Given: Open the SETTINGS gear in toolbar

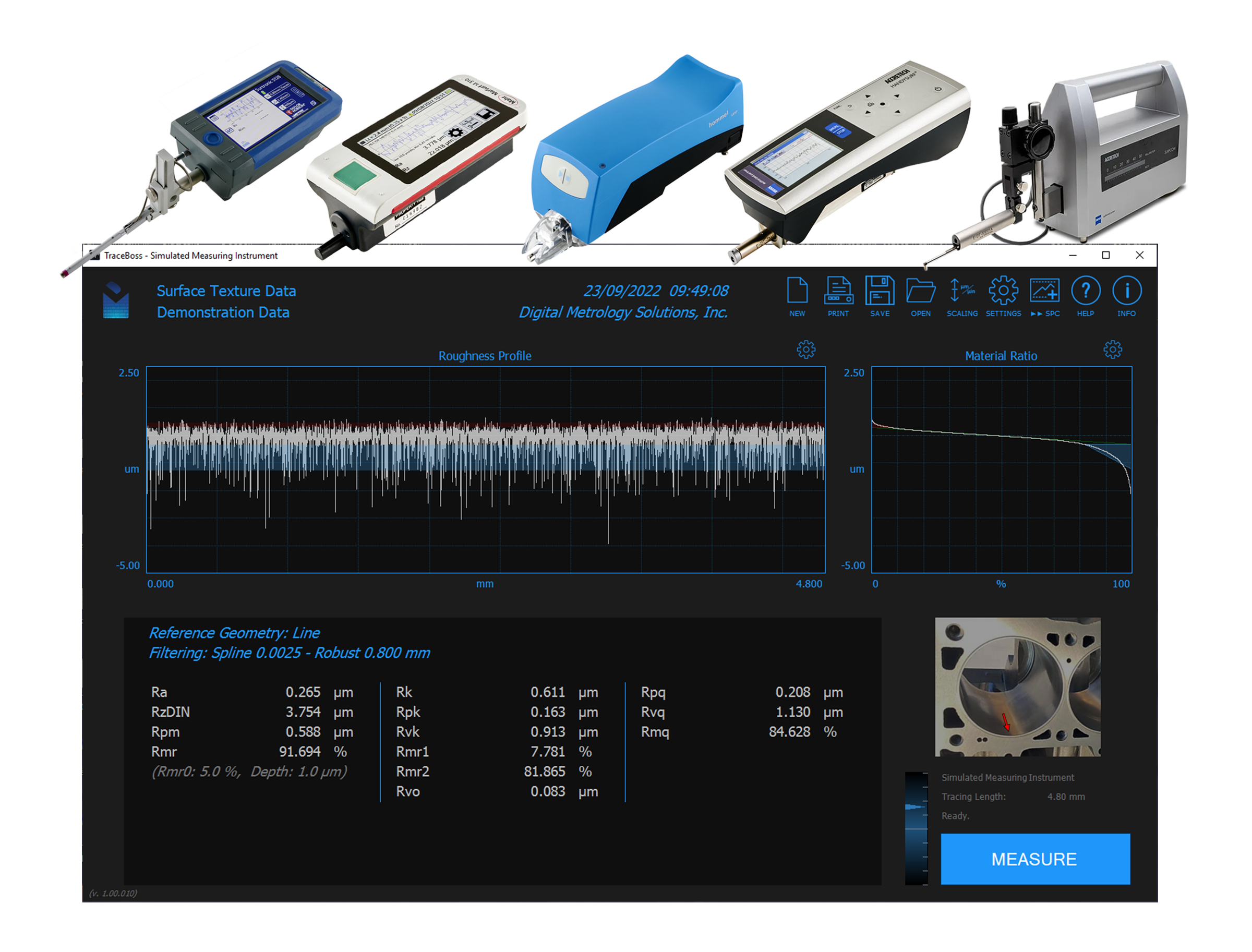Looking at the screenshot, I should point(1003,291).
